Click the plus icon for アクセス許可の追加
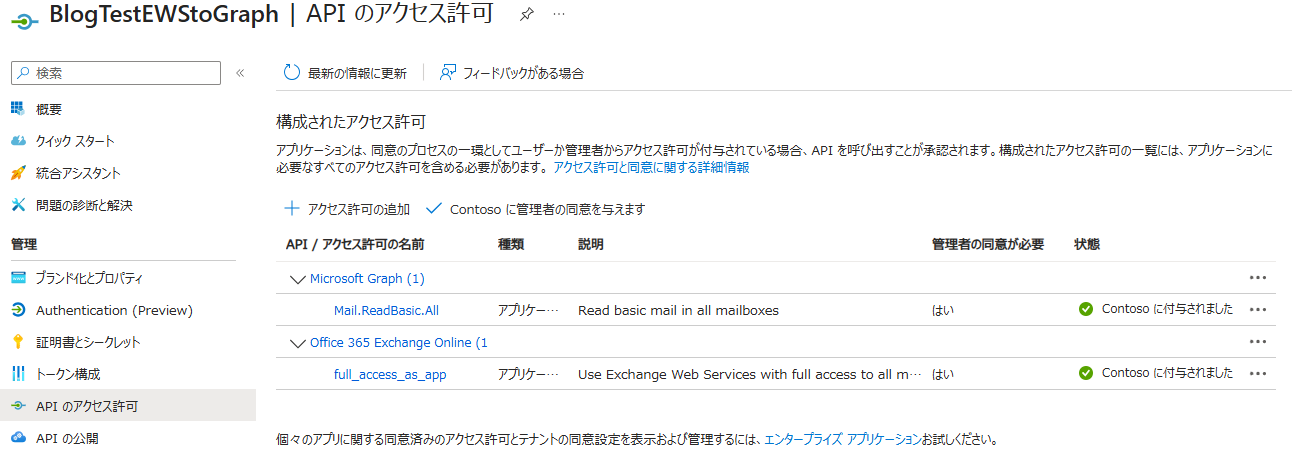Image resolution: width=1292 pixels, height=458 pixels. 292,209
